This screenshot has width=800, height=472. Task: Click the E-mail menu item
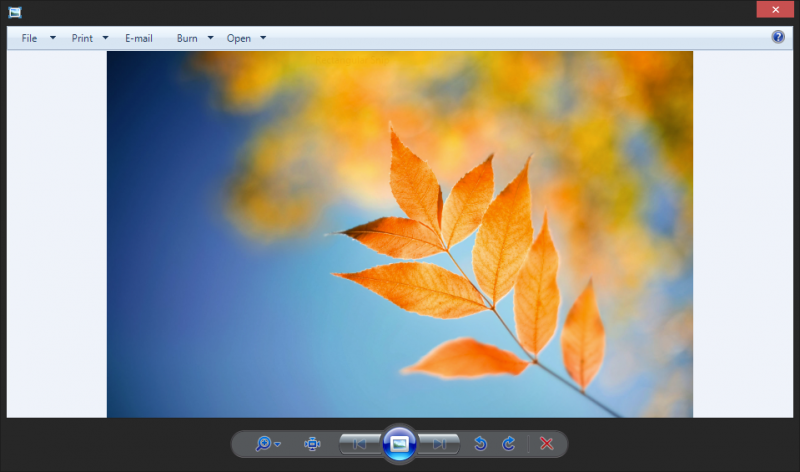click(139, 38)
